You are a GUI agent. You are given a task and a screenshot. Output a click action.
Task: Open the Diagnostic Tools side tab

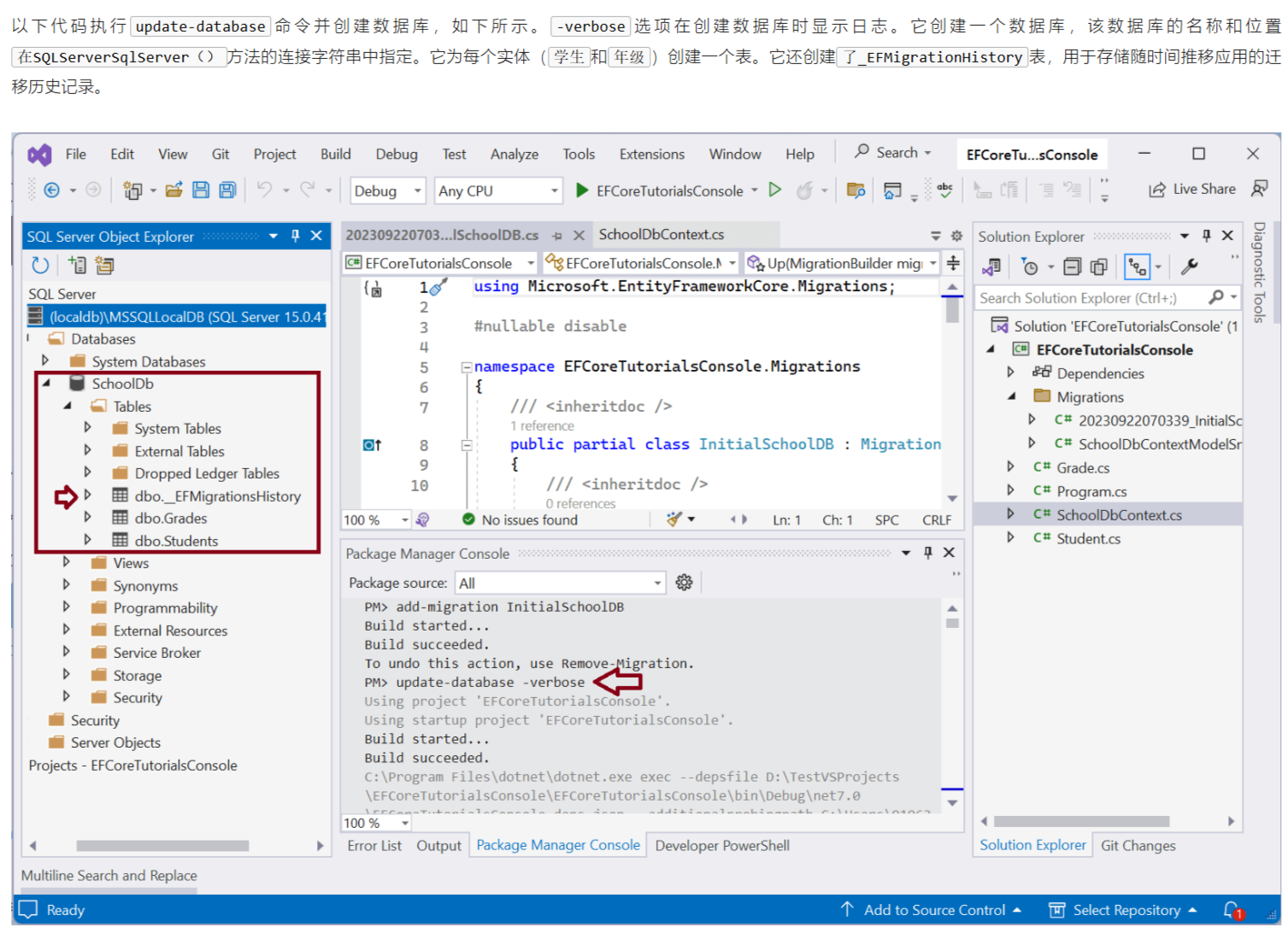click(1259, 273)
